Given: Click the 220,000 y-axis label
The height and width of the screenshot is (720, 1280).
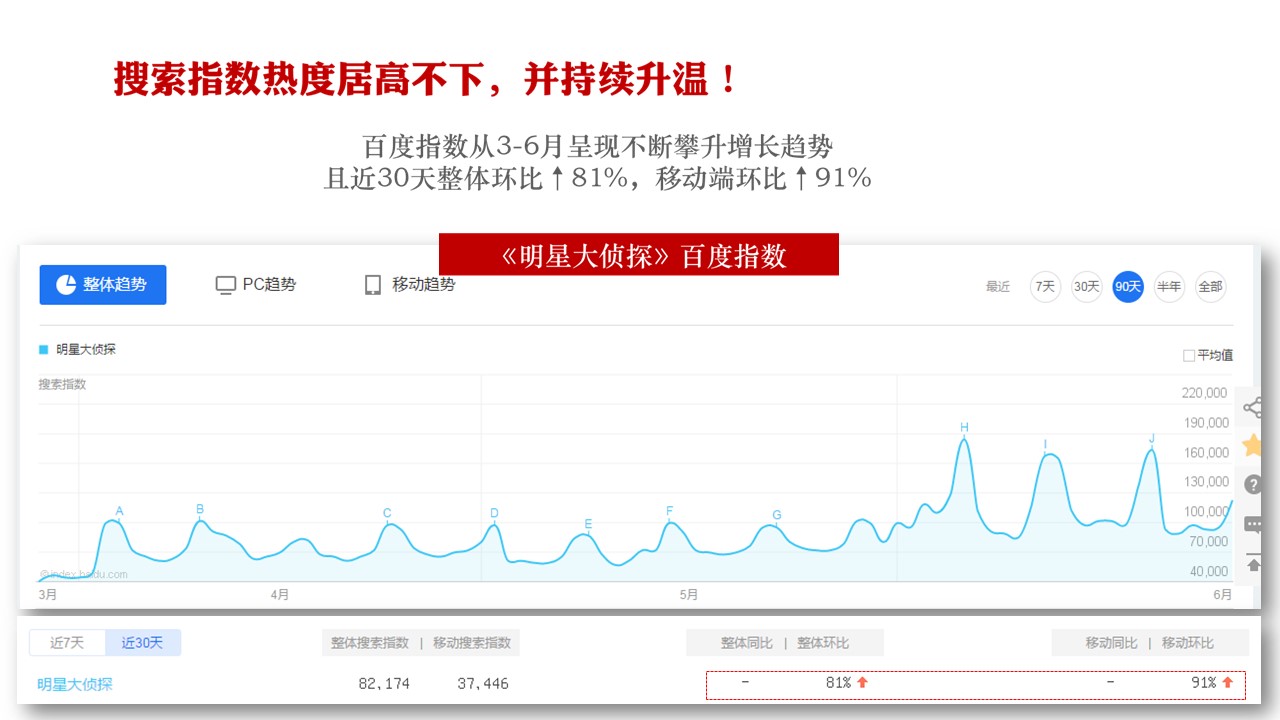Looking at the screenshot, I should coord(1205,393).
